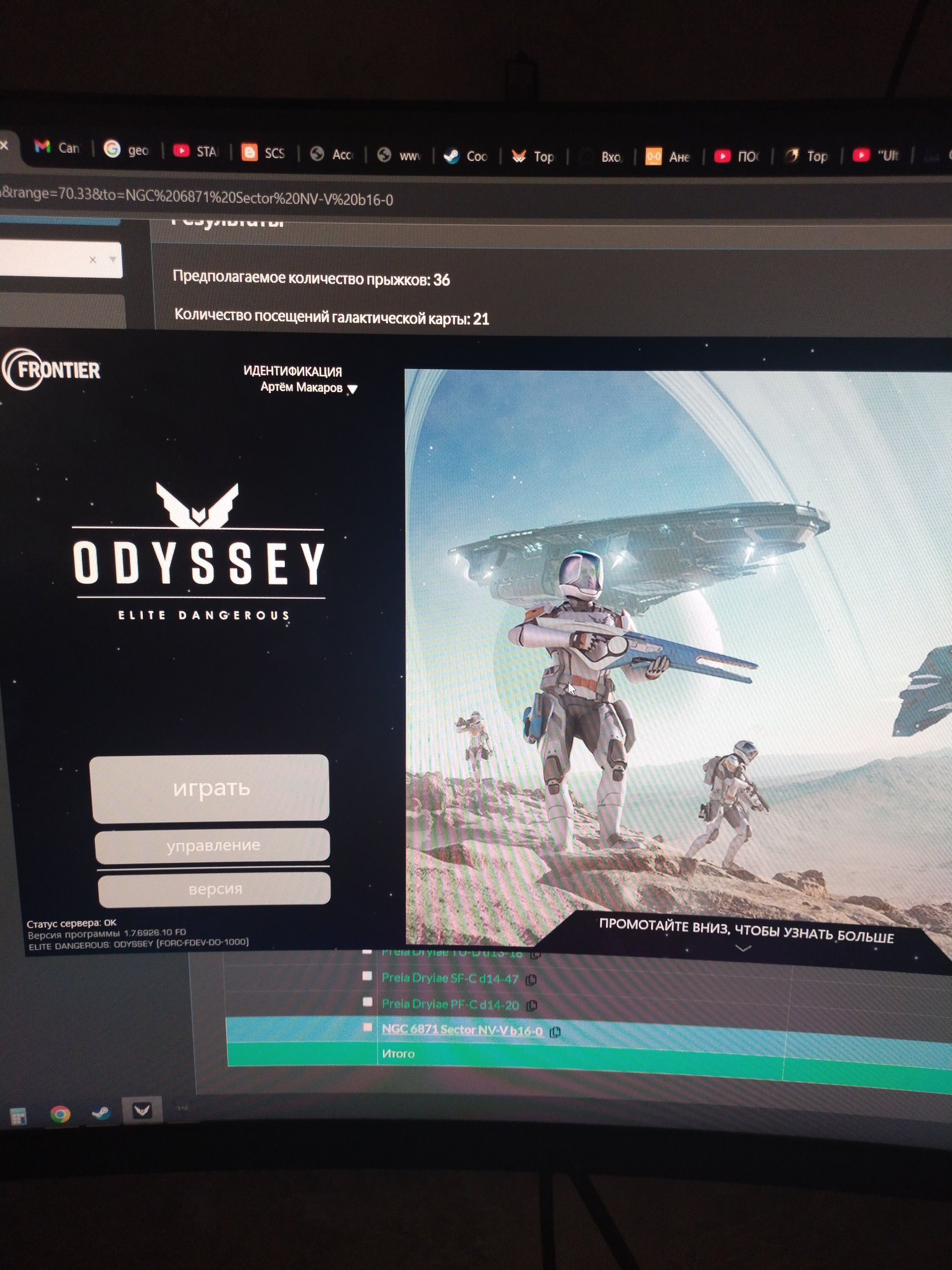Open Steam from the taskbar

coord(101,1113)
